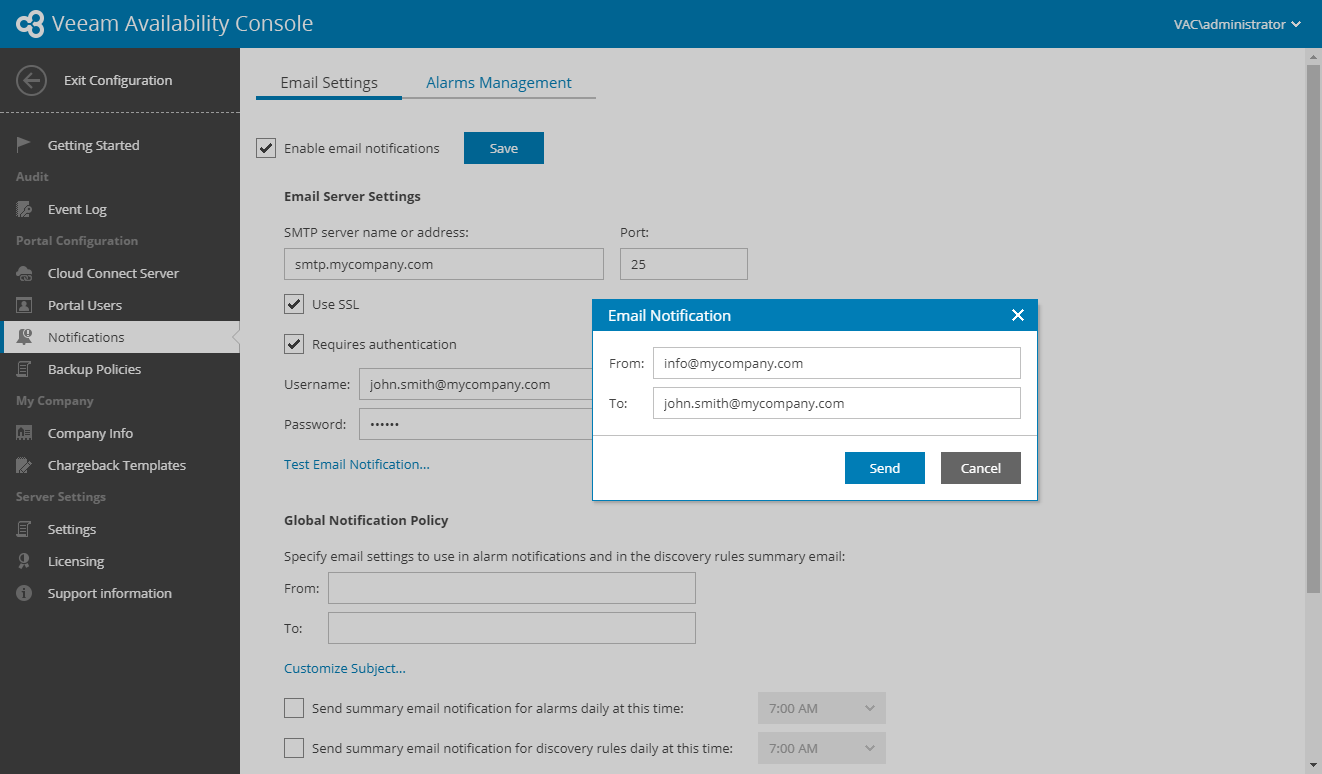Click the Portal Users icon
The image size is (1322, 774).
point(25,305)
